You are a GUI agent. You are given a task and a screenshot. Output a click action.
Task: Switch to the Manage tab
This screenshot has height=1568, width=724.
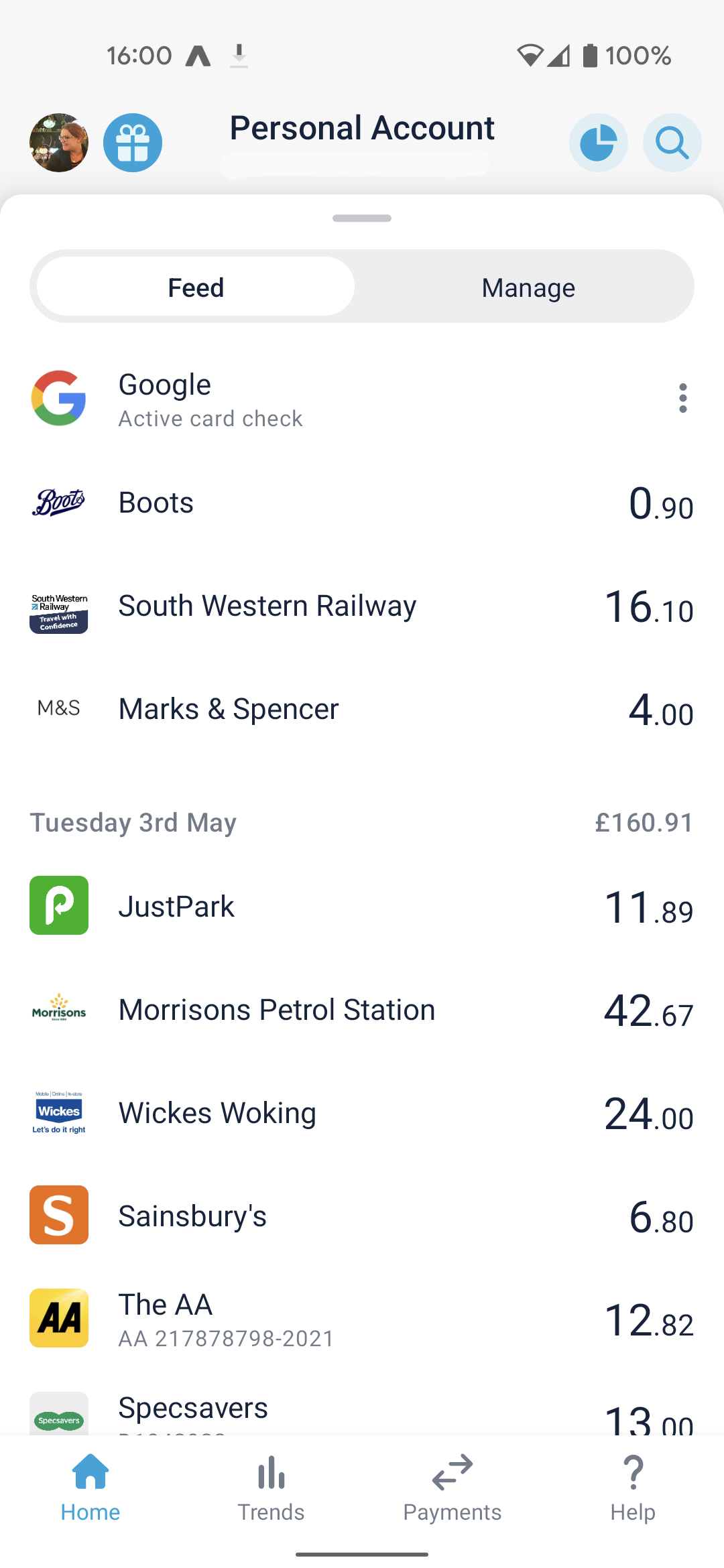click(528, 287)
